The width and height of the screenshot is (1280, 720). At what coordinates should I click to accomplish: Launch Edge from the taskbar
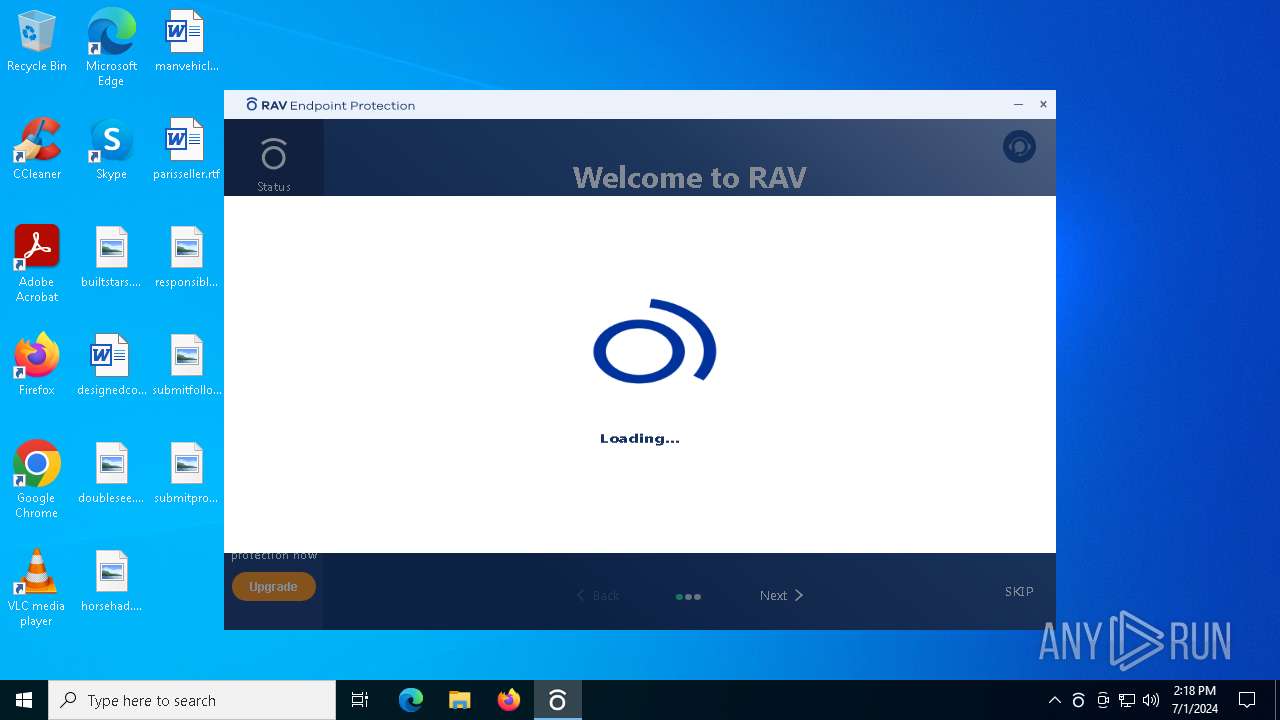(411, 700)
